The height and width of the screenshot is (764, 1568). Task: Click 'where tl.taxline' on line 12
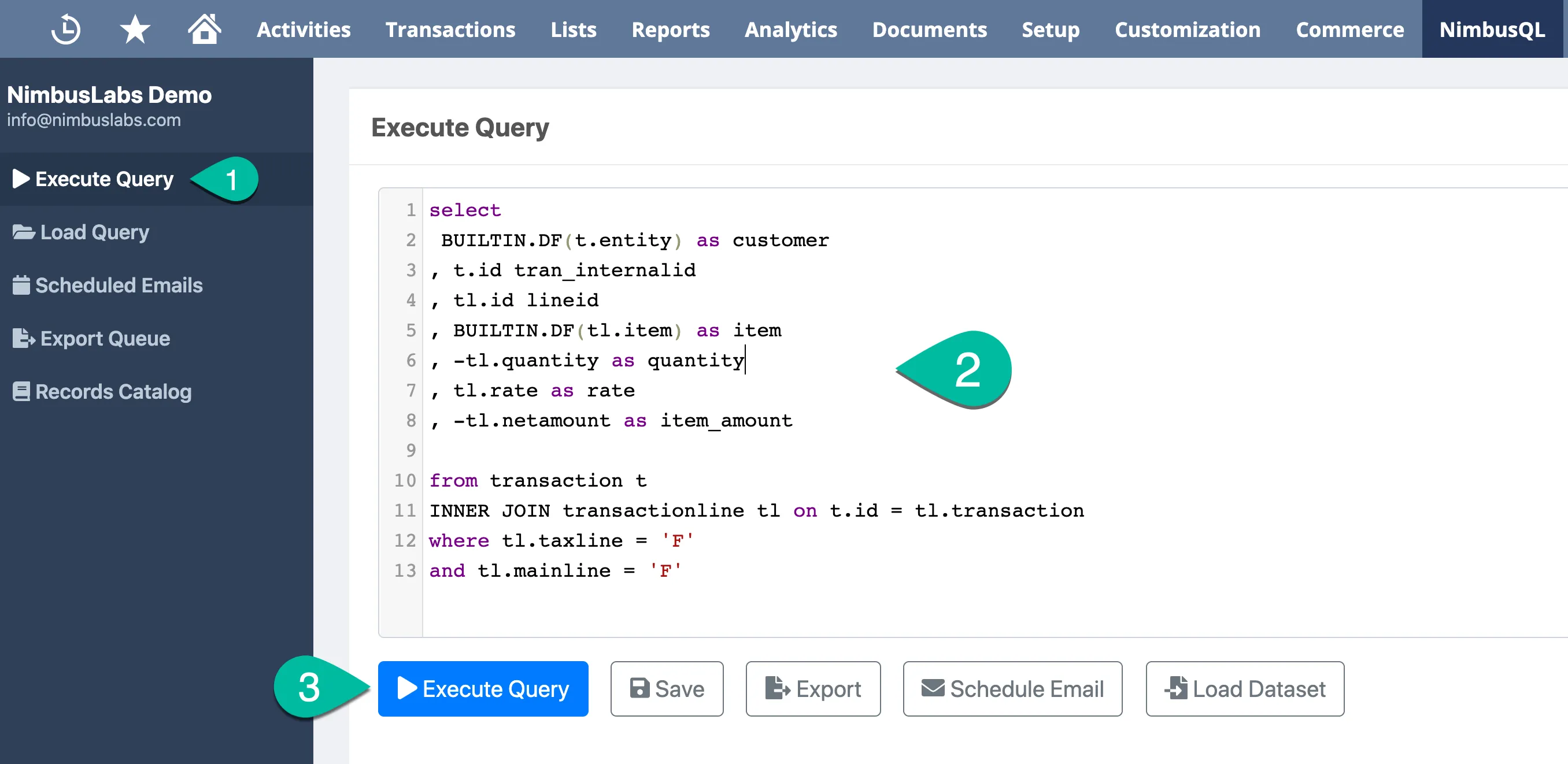(526, 541)
